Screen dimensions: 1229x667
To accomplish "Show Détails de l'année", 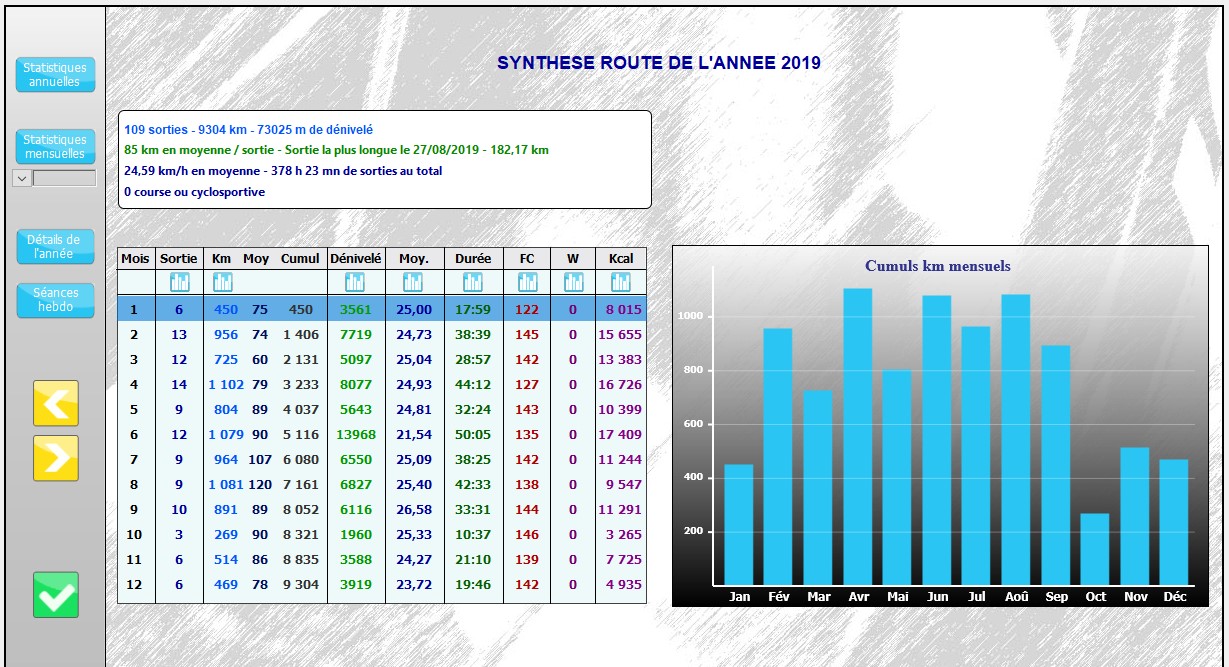I will click(56, 247).
